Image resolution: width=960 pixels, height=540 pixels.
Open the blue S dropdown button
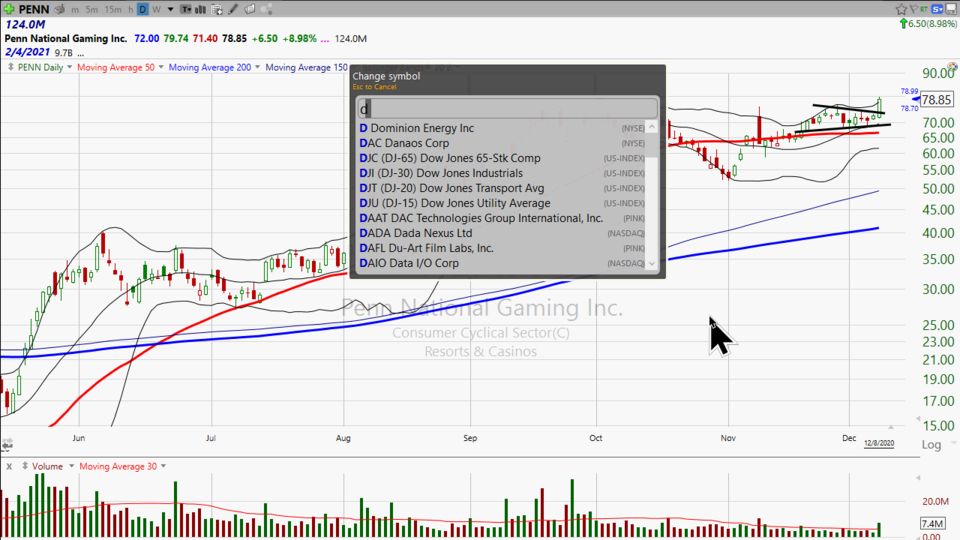pyautogui.click(x=938, y=9)
